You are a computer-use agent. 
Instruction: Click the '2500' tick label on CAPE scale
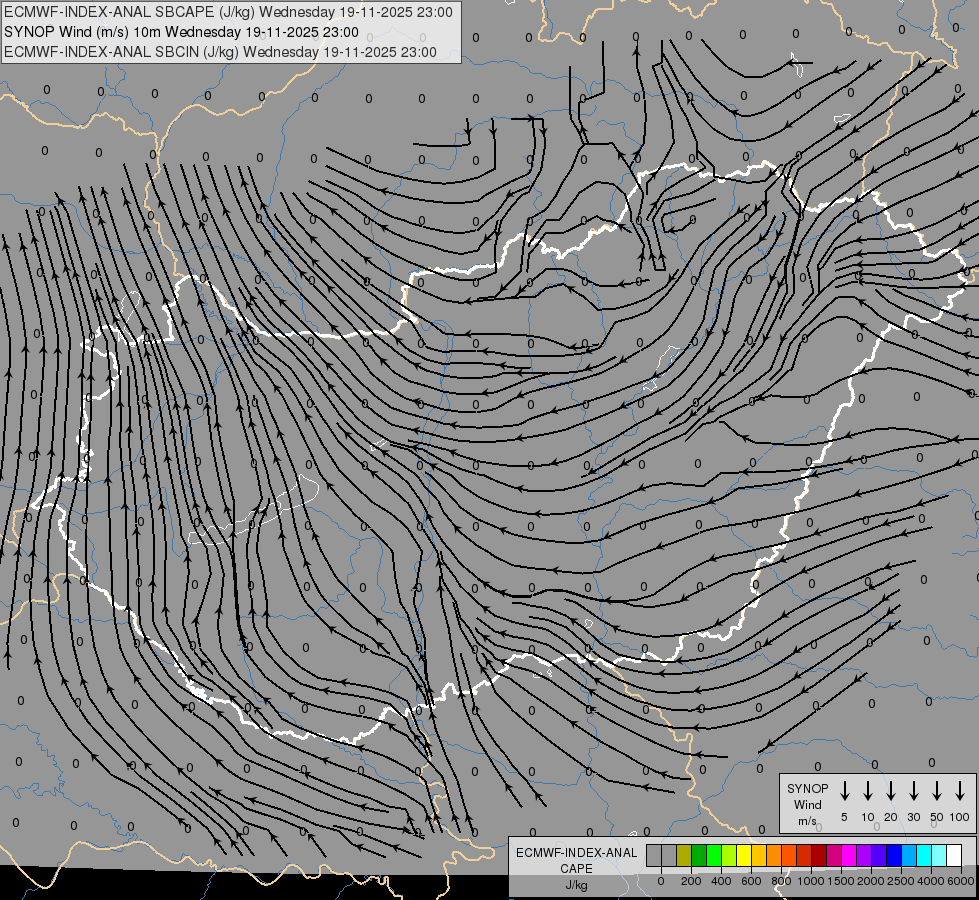coord(901,881)
